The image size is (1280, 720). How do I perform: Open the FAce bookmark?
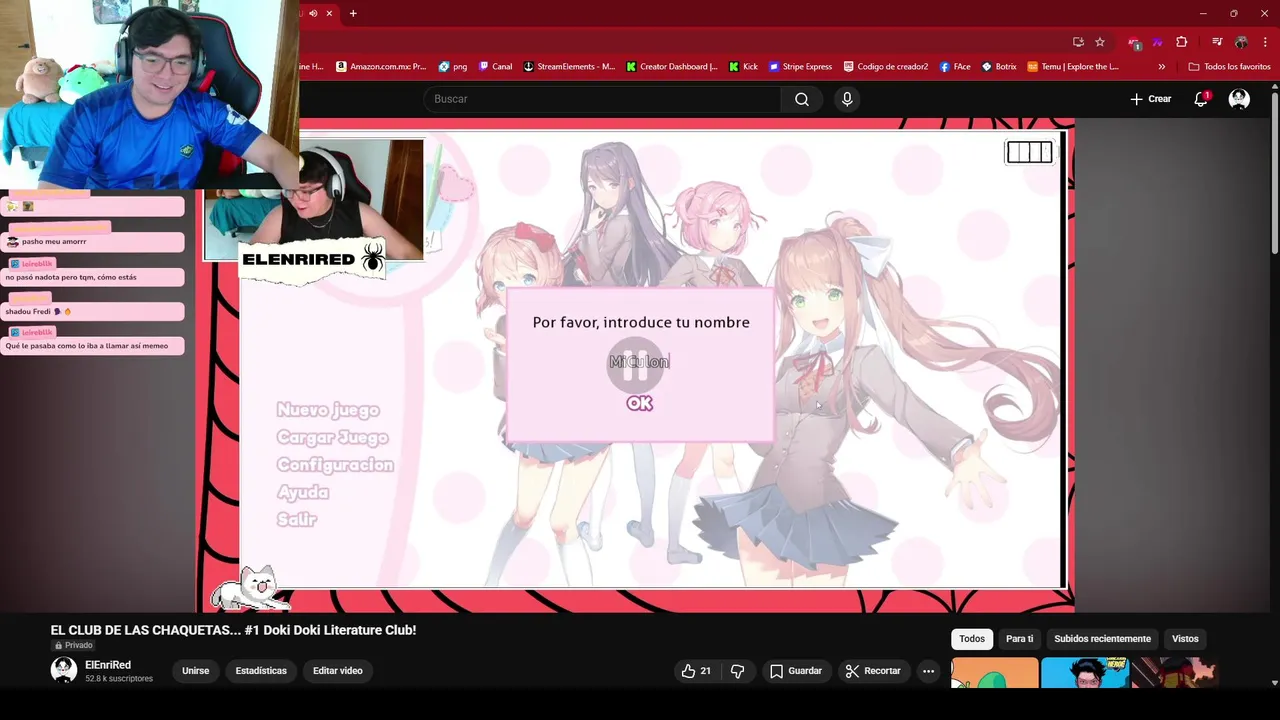click(955, 67)
